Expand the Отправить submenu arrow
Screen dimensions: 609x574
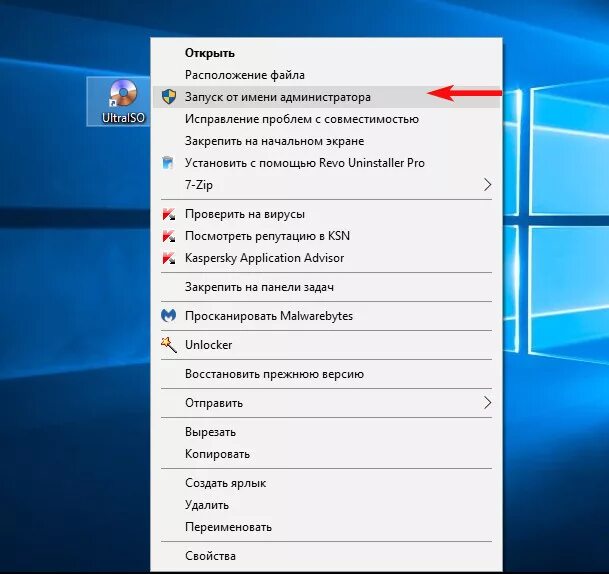click(487, 403)
